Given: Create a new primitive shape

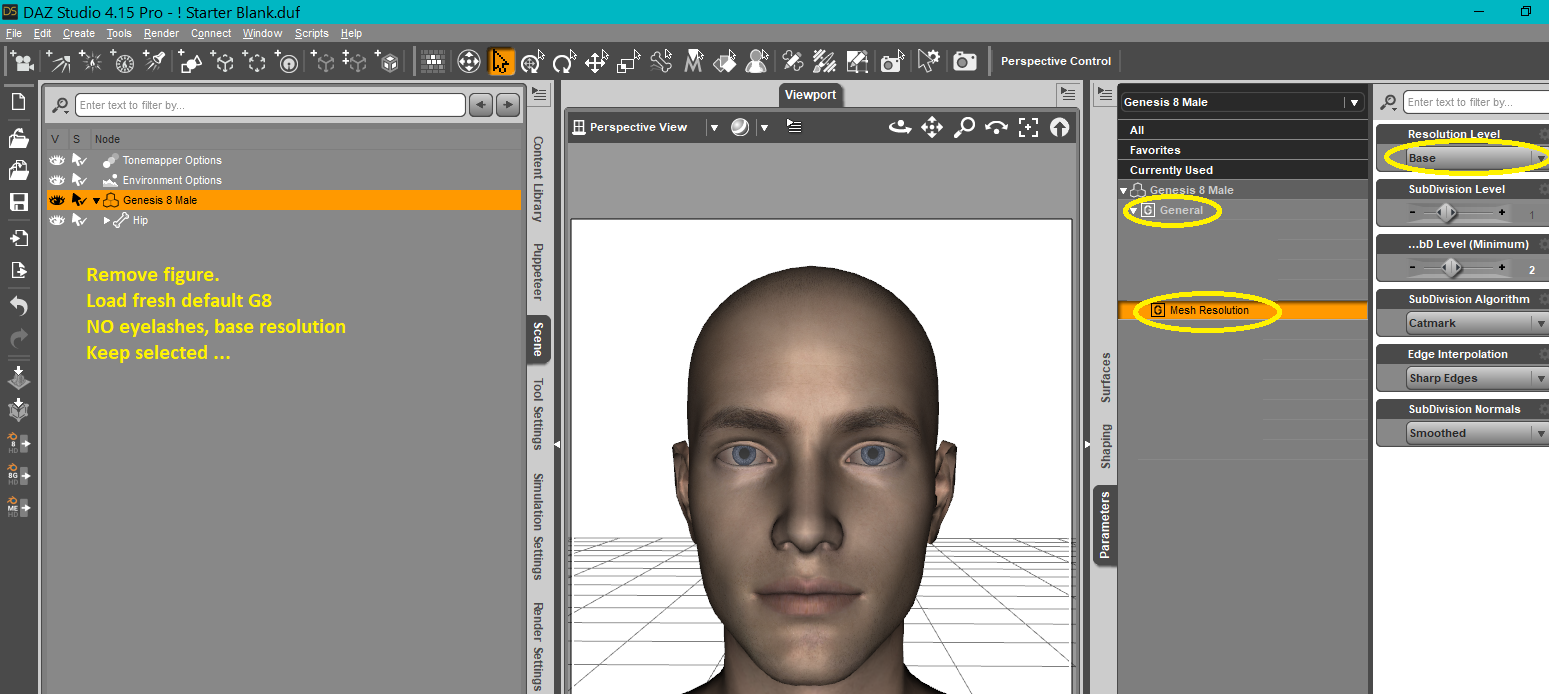Looking at the screenshot, I should [192, 62].
